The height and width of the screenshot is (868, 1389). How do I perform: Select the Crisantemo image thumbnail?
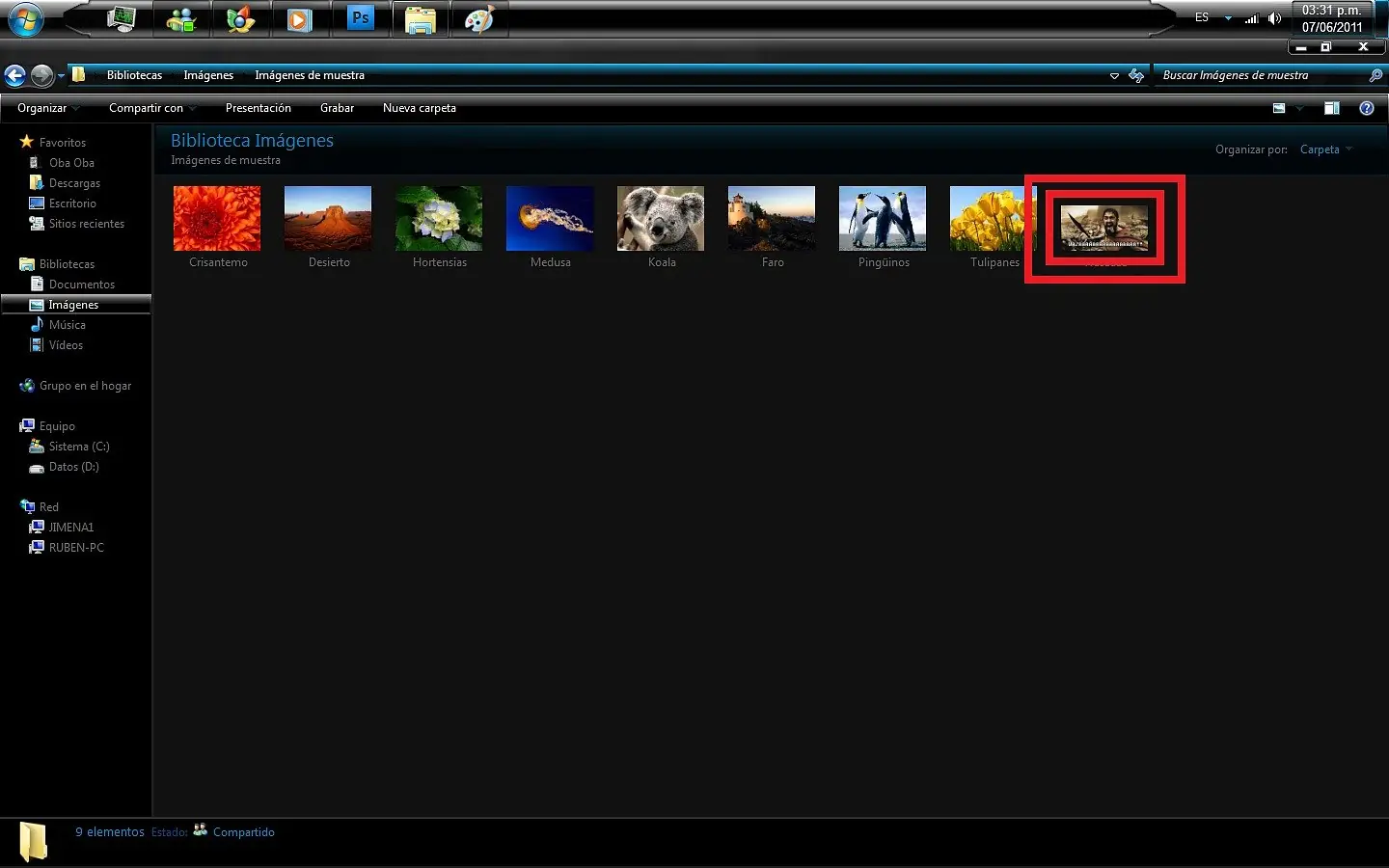click(217, 219)
